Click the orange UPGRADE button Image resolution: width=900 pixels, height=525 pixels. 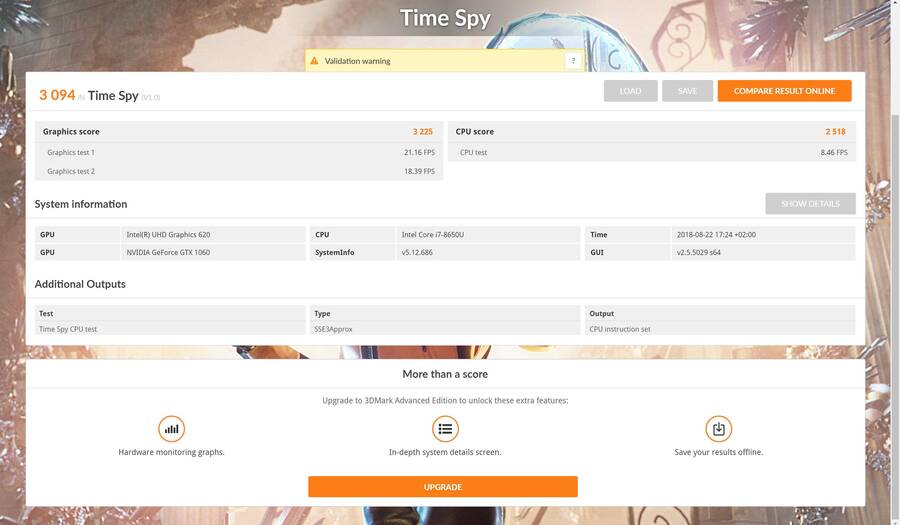443,487
